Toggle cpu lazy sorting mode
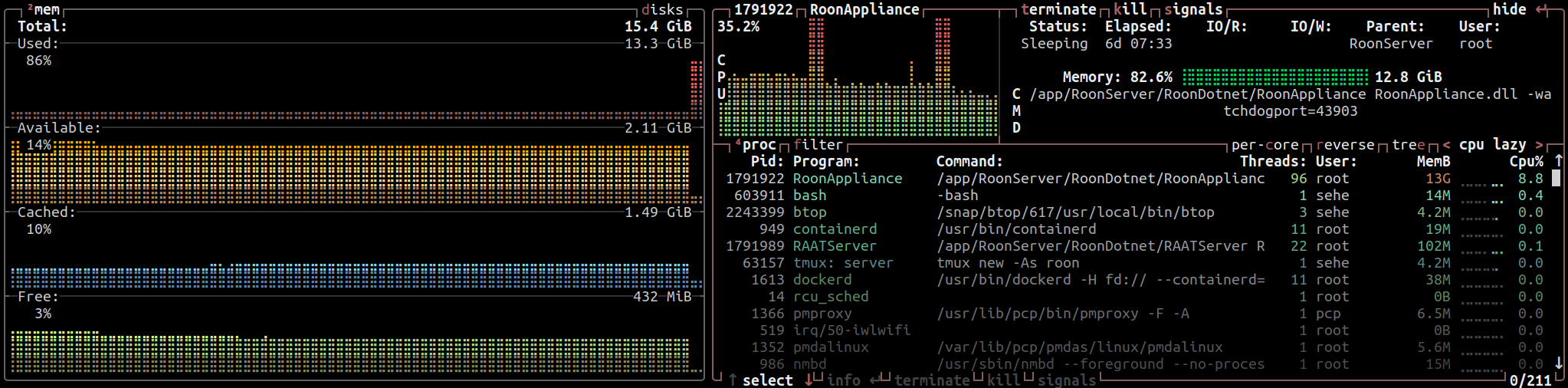The image size is (1568, 388). coord(1492,145)
